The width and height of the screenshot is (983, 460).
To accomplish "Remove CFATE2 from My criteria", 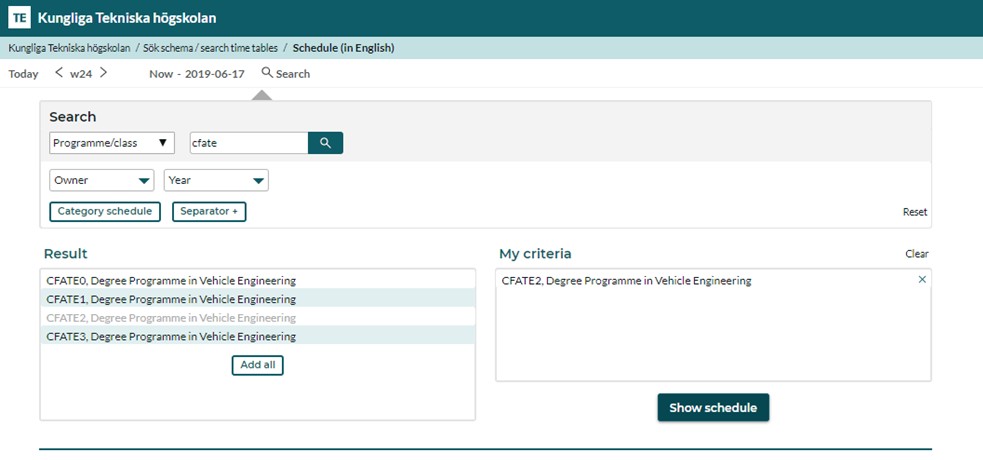I will [x=922, y=280].
